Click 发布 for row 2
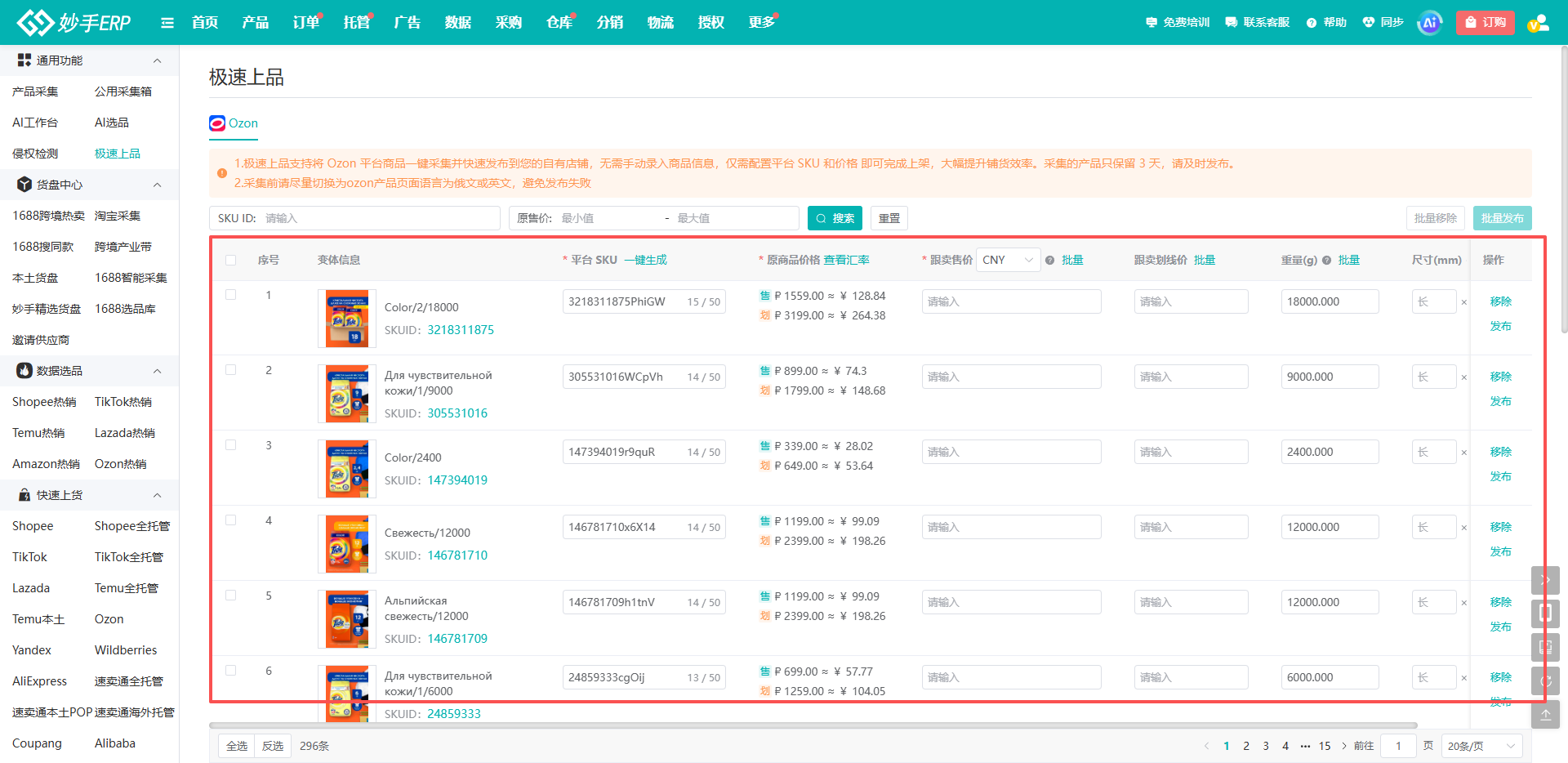This screenshot has height=763, width=1568. pyautogui.click(x=1501, y=401)
